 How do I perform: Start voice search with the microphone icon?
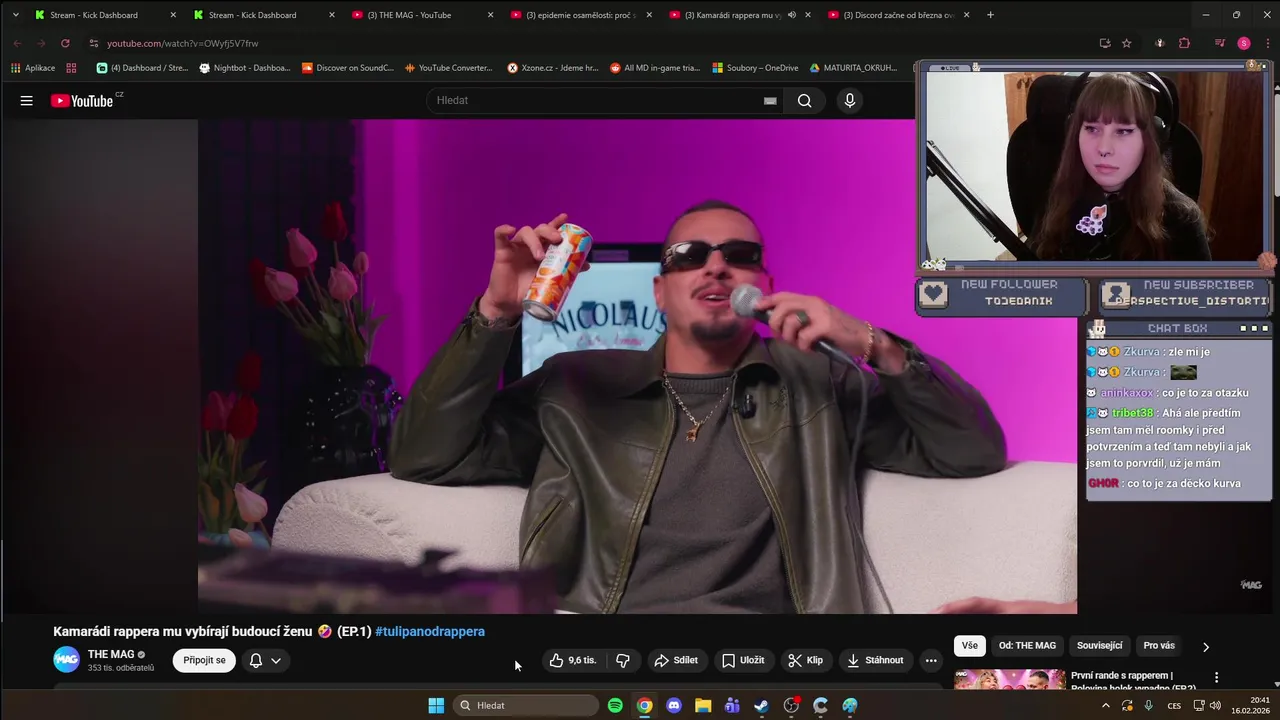(850, 100)
